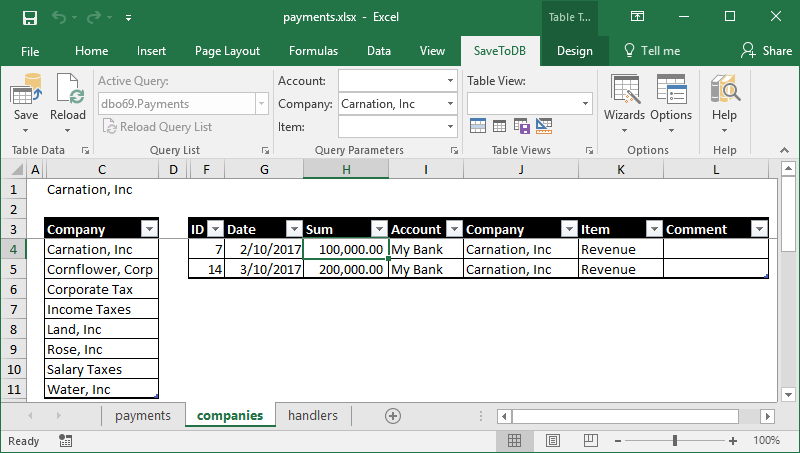Click the horizontal scrollbar right arrow

click(x=767, y=416)
